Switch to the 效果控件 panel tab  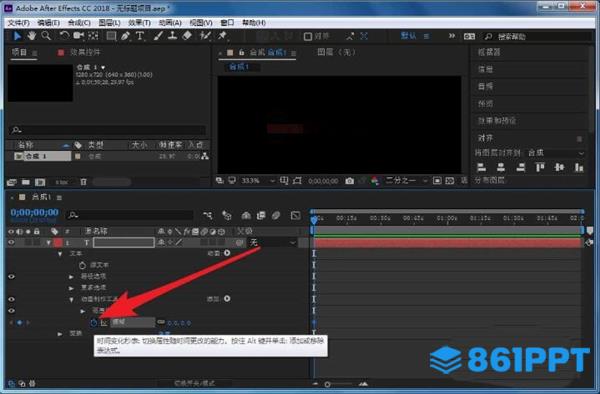click(85, 52)
